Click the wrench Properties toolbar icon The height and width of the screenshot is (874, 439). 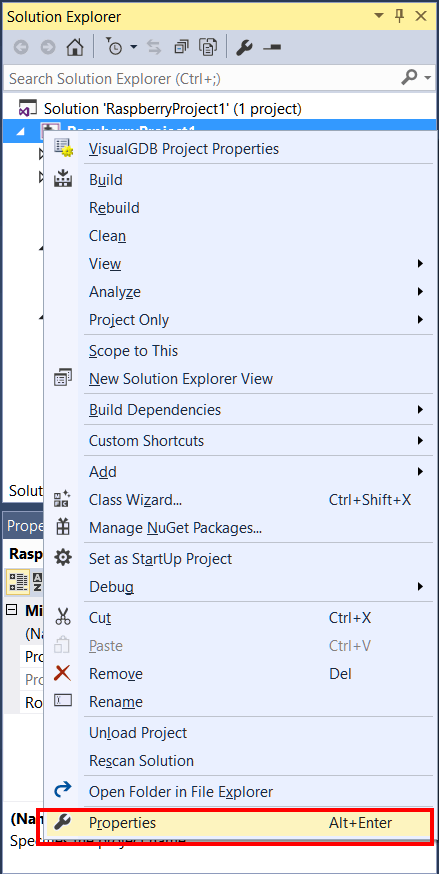243,48
